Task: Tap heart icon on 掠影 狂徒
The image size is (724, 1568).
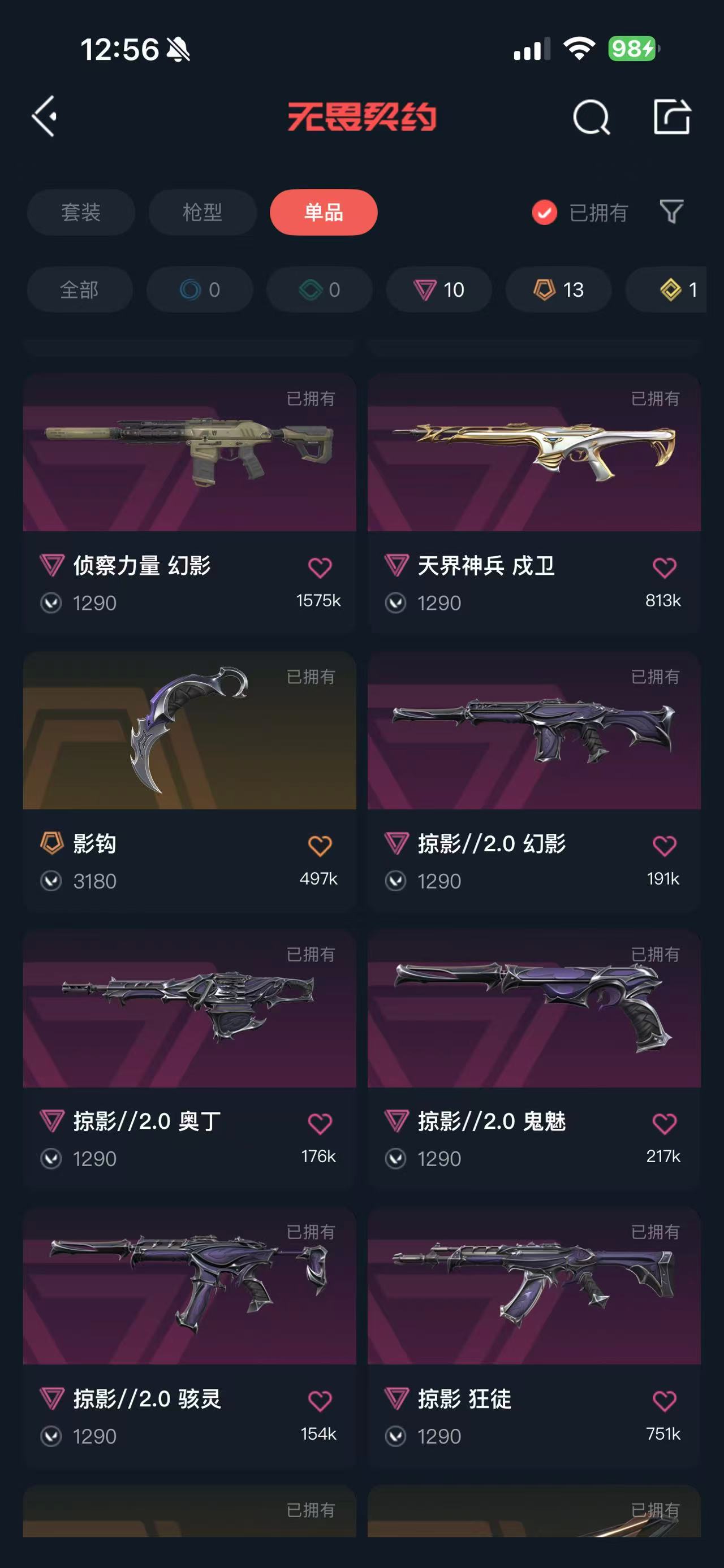Action: (x=664, y=1401)
